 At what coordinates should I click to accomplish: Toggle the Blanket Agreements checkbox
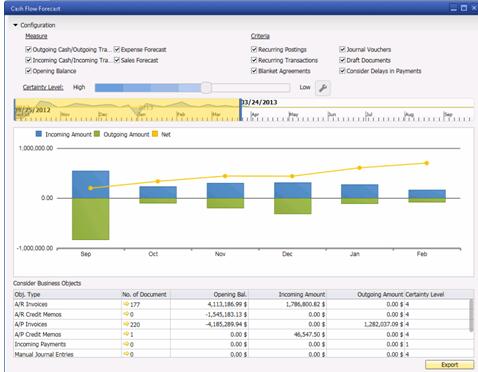click(x=254, y=71)
